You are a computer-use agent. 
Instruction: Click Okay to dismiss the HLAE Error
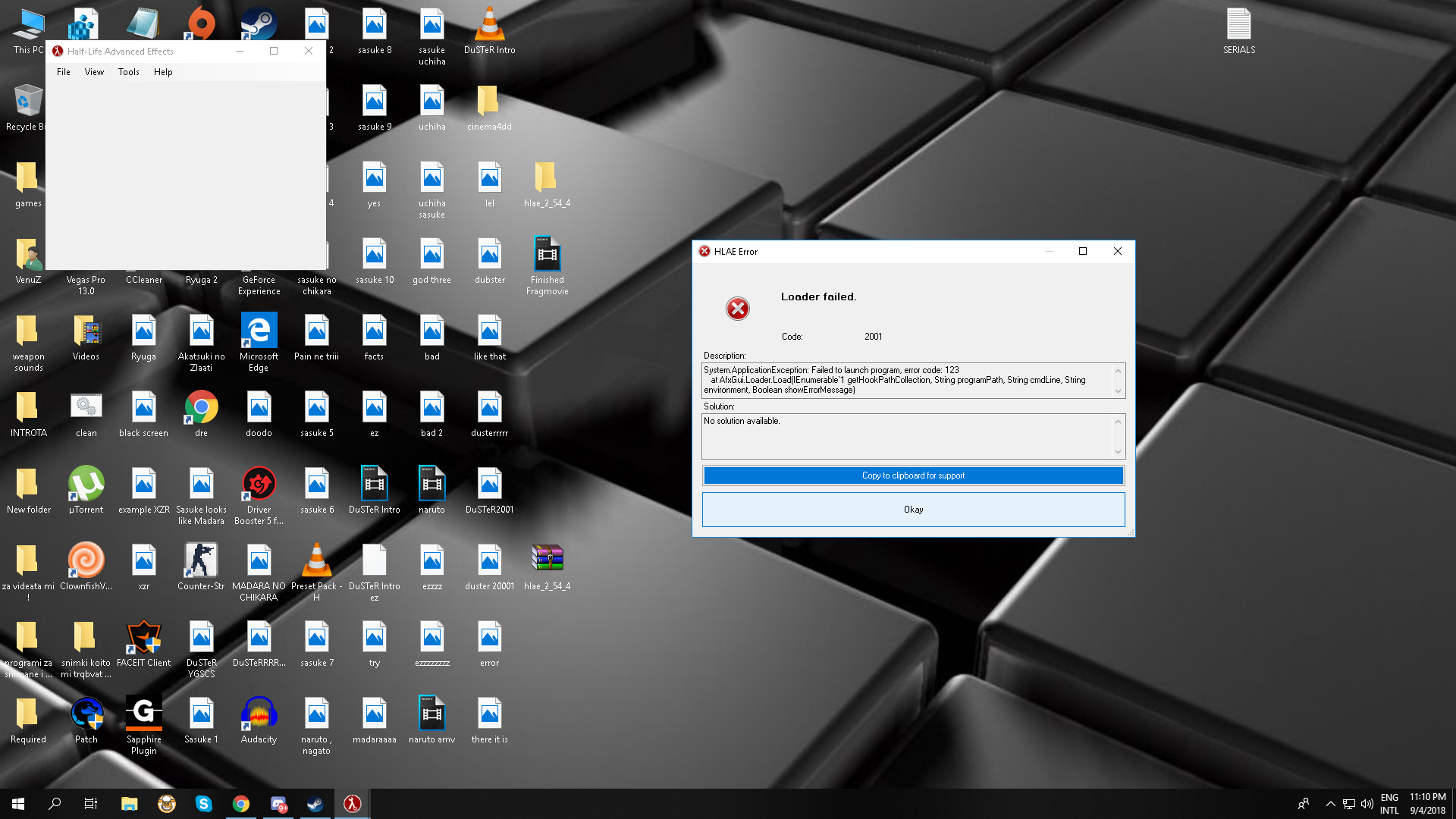pos(913,509)
